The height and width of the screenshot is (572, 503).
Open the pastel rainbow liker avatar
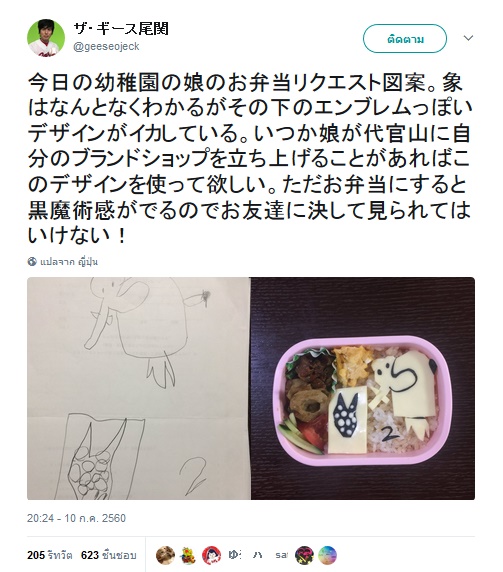(327, 555)
